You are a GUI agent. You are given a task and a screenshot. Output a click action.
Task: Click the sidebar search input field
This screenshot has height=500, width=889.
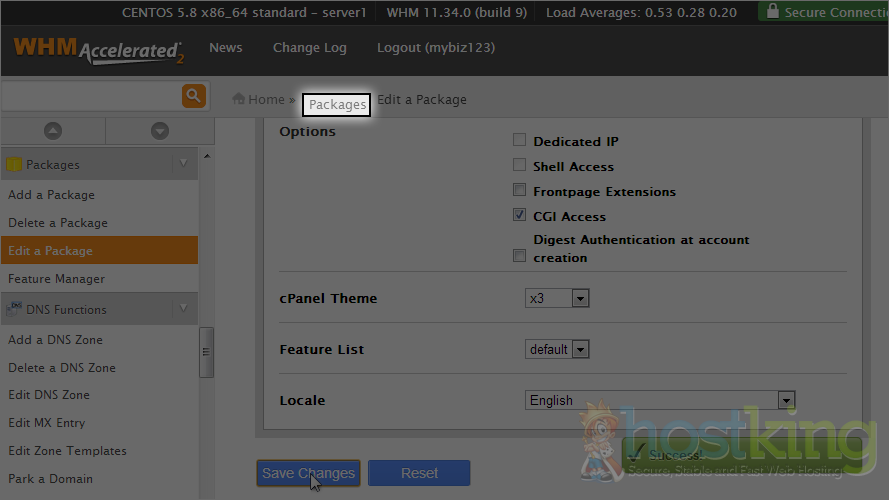coord(90,96)
